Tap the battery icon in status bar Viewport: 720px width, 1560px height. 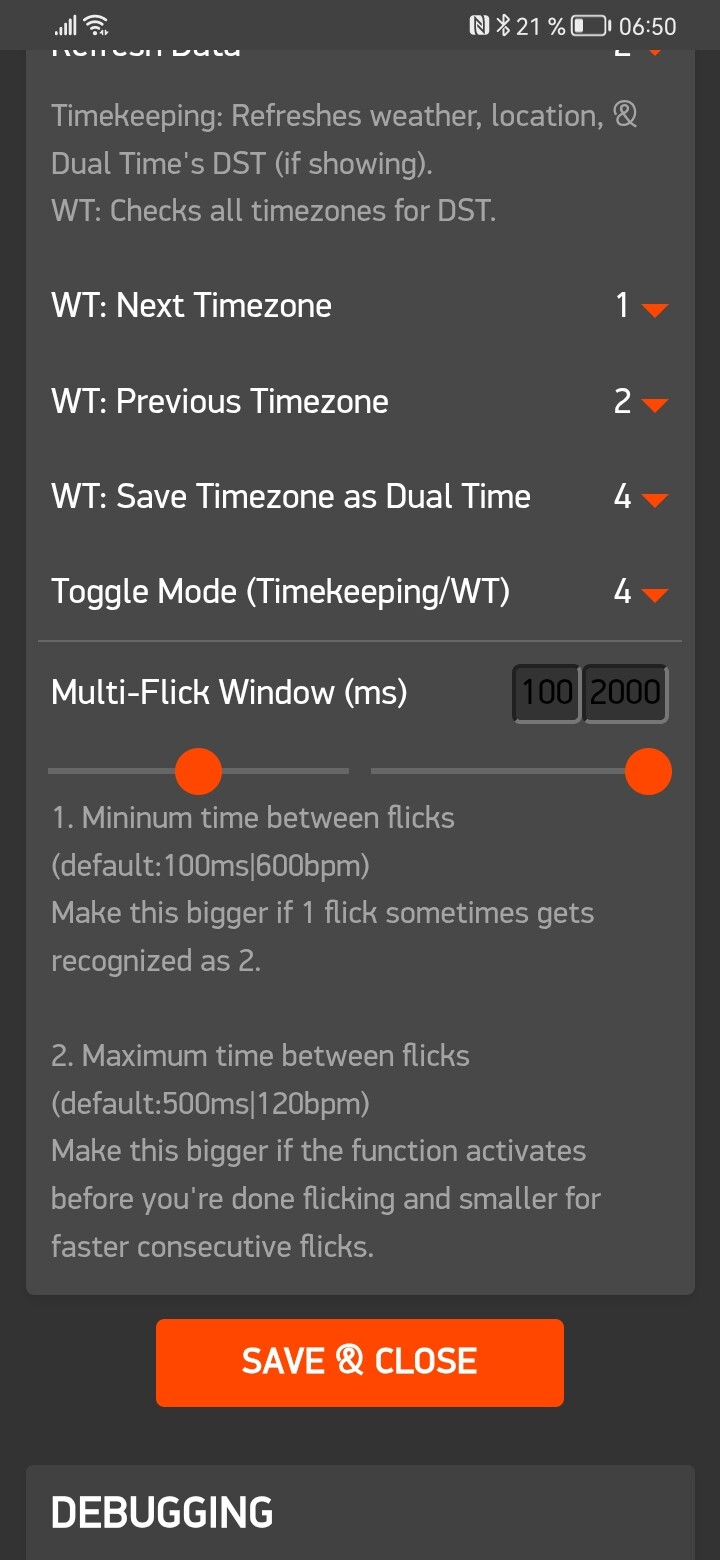click(x=590, y=26)
